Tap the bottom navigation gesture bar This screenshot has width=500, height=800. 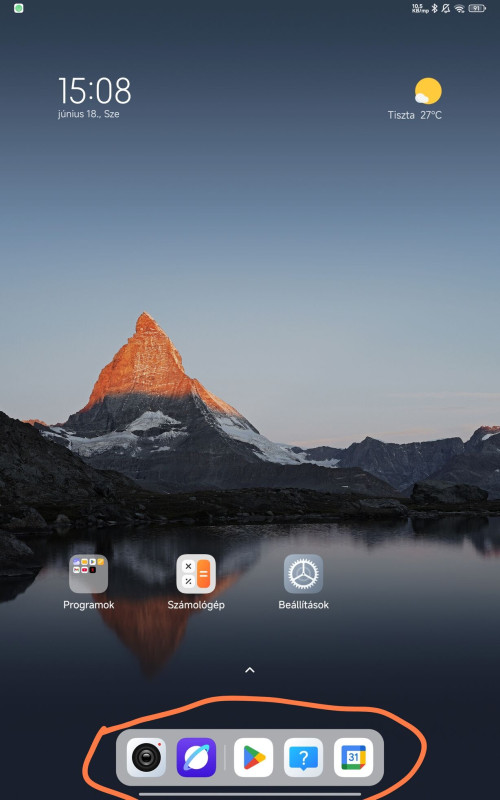[250, 794]
